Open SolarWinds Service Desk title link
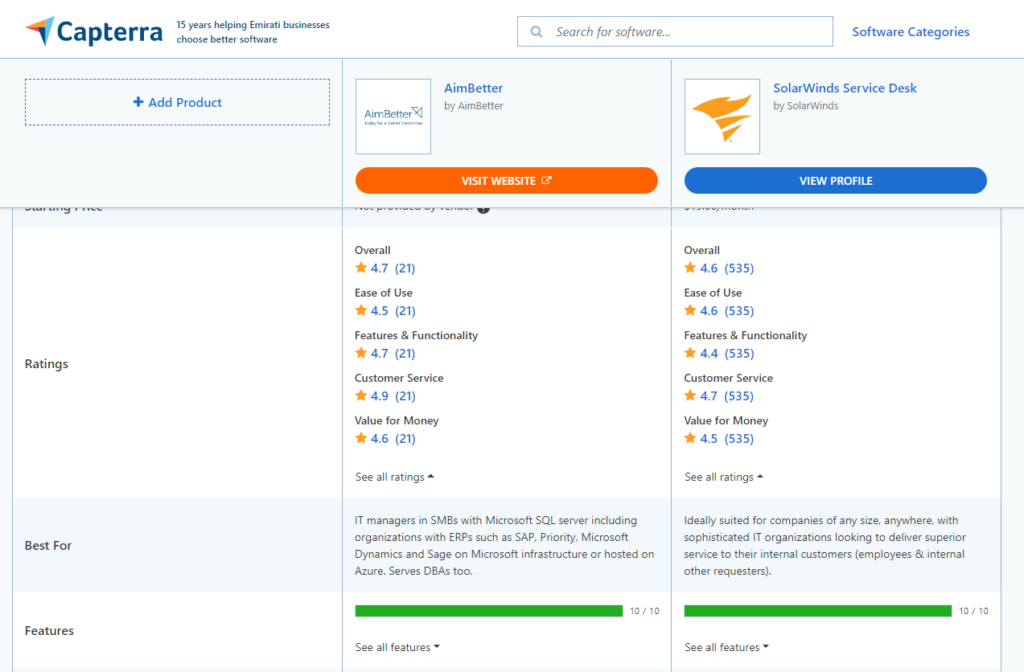 [x=844, y=88]
